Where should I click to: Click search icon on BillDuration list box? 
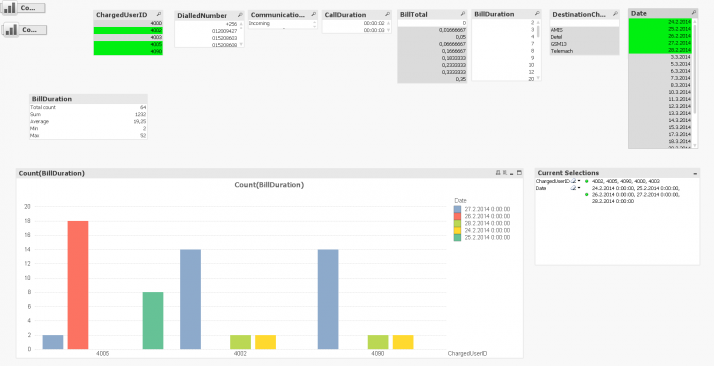536,14
